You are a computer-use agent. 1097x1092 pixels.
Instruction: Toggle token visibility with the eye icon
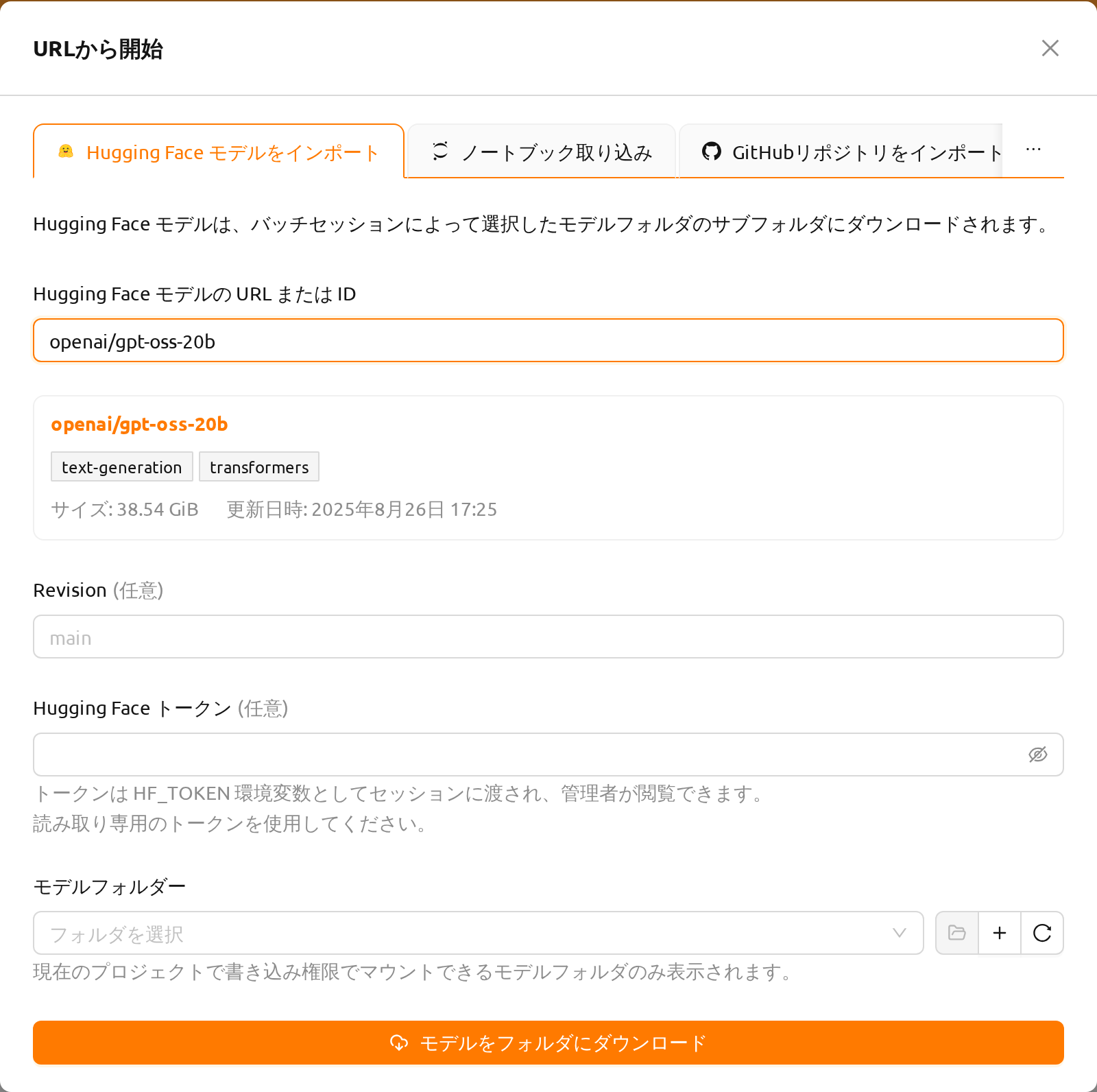[1038, 755]
